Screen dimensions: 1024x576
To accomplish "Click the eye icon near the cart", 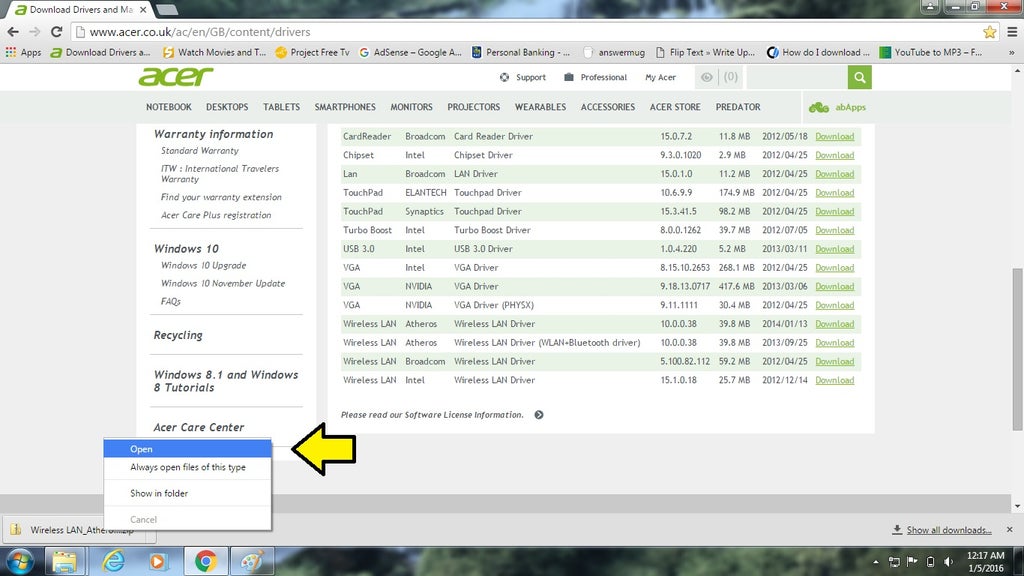I will click(707, 77).
